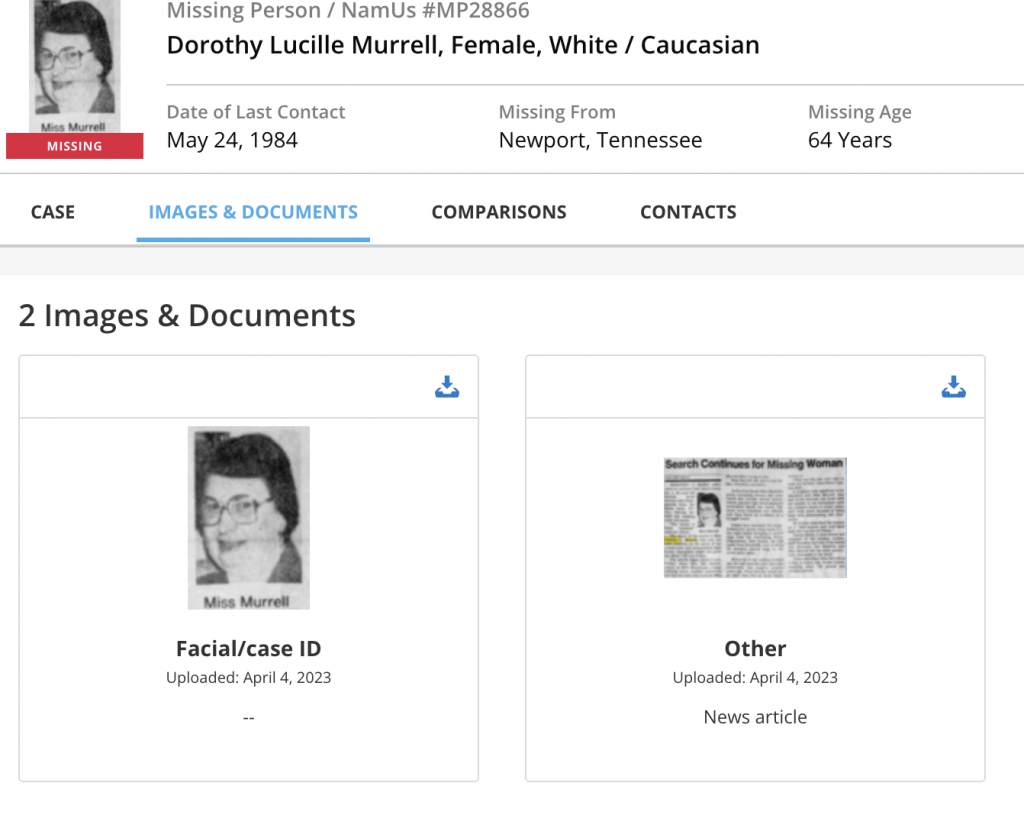Screen dimensions: 1024x825
Task: Click the 'News article' description text
Action: tap(755, 717)
